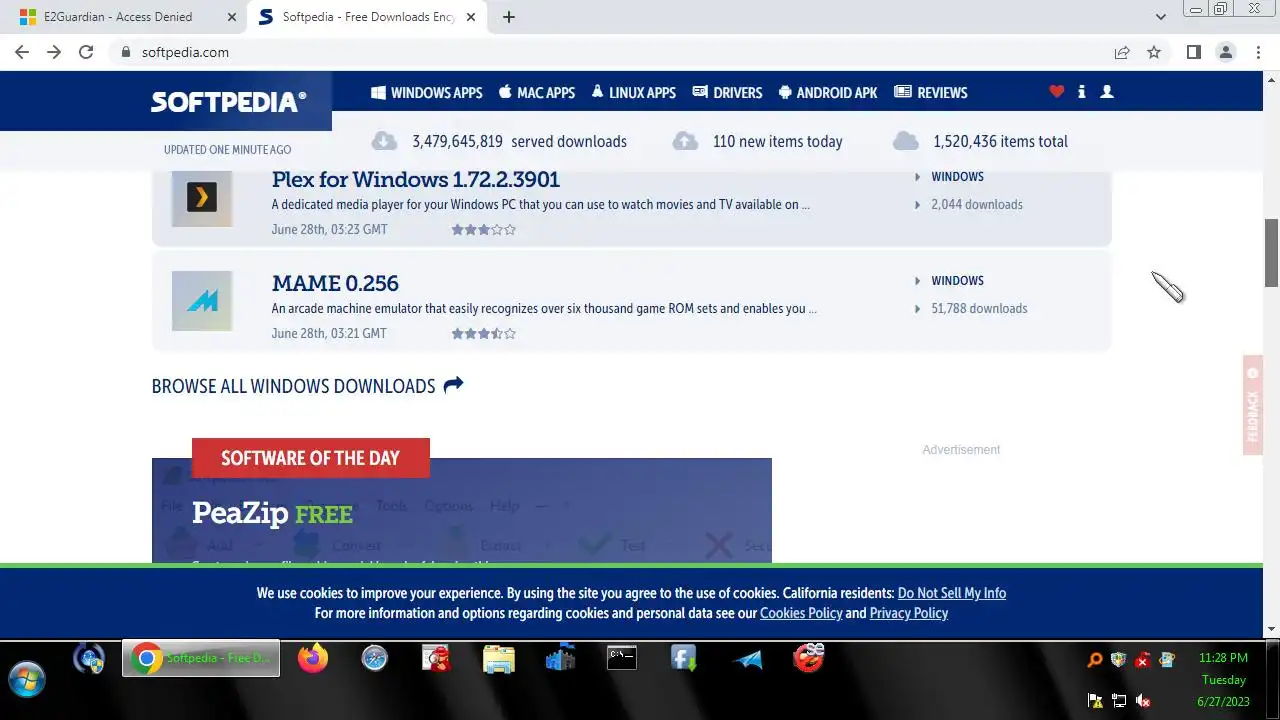Click the taskbar clock showing 11:28 PM
This screenshot has width=1280, height=720.
coord(1223,658)
